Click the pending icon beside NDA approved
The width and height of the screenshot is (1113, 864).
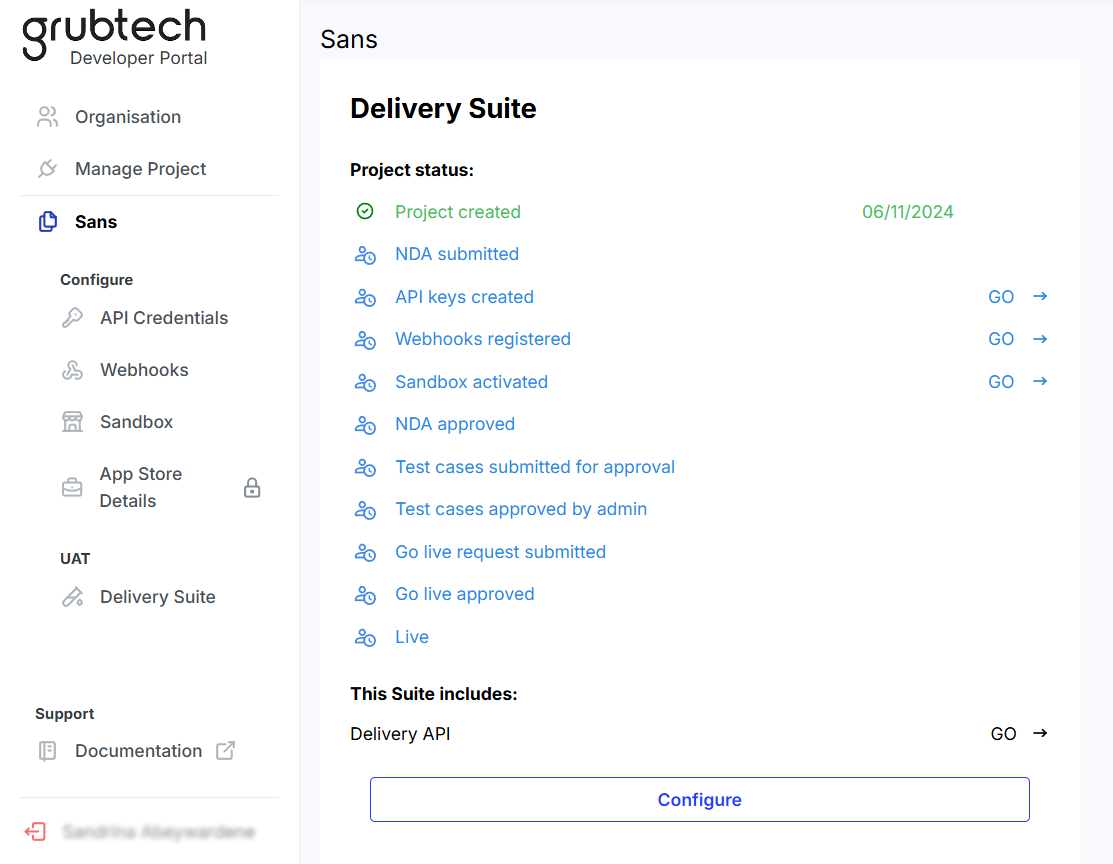365,425
